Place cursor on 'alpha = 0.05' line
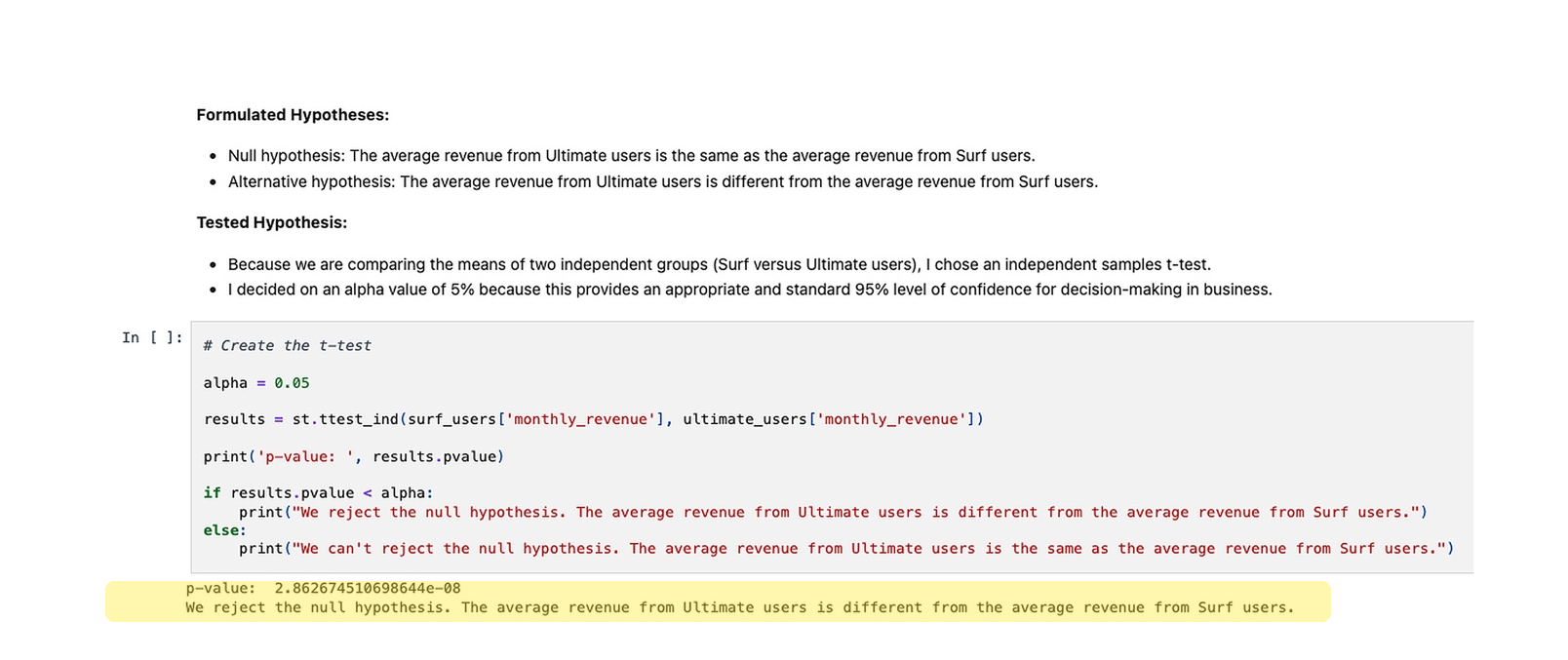 (256, 383)
